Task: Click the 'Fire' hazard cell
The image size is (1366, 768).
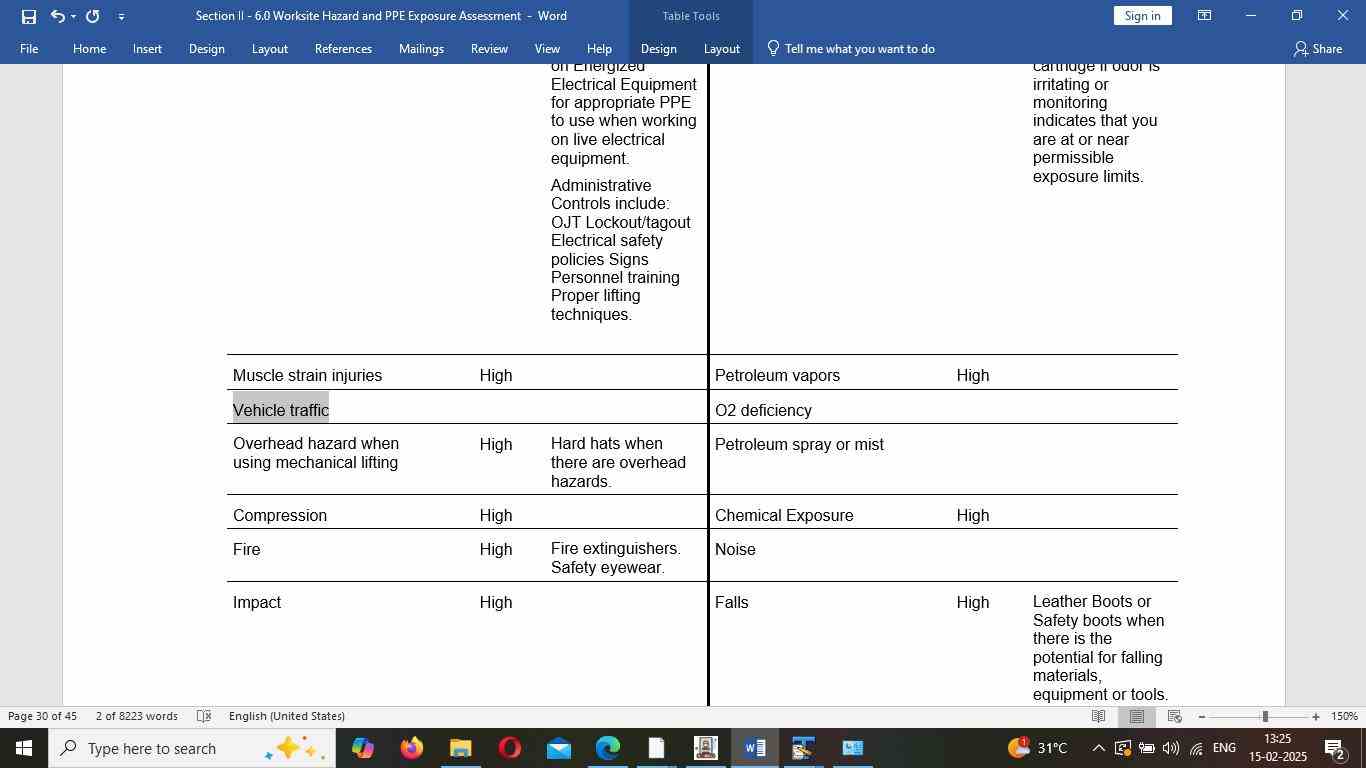Action: coord(246,549)
